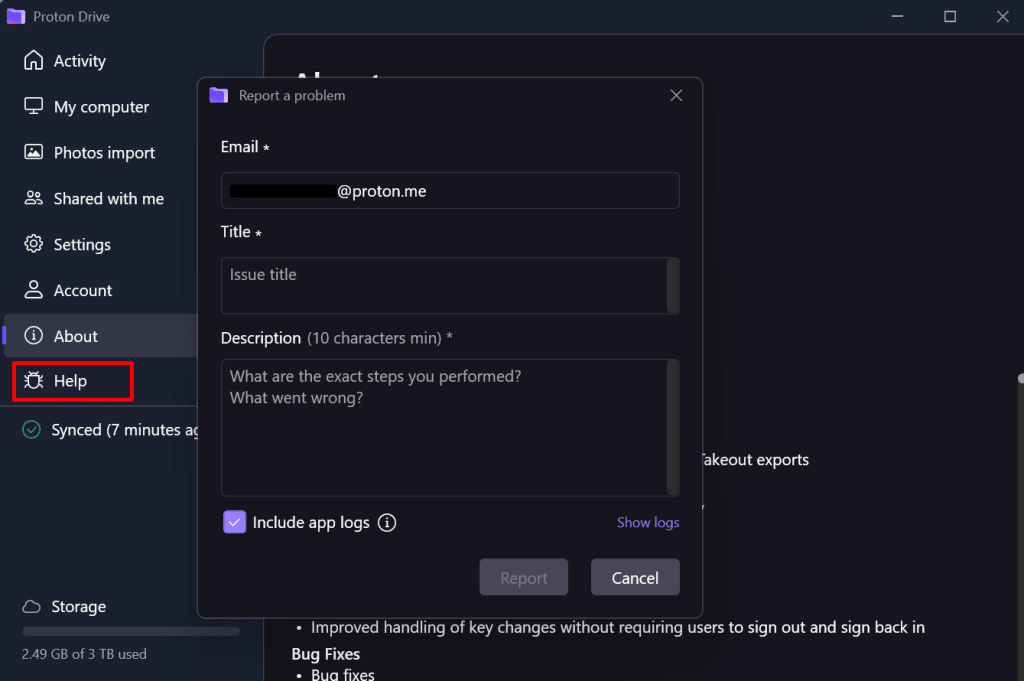This screenshot has height=681, width=1024.
Task: Click the green Synced checkmark icon
Action: tap(31, 430)
